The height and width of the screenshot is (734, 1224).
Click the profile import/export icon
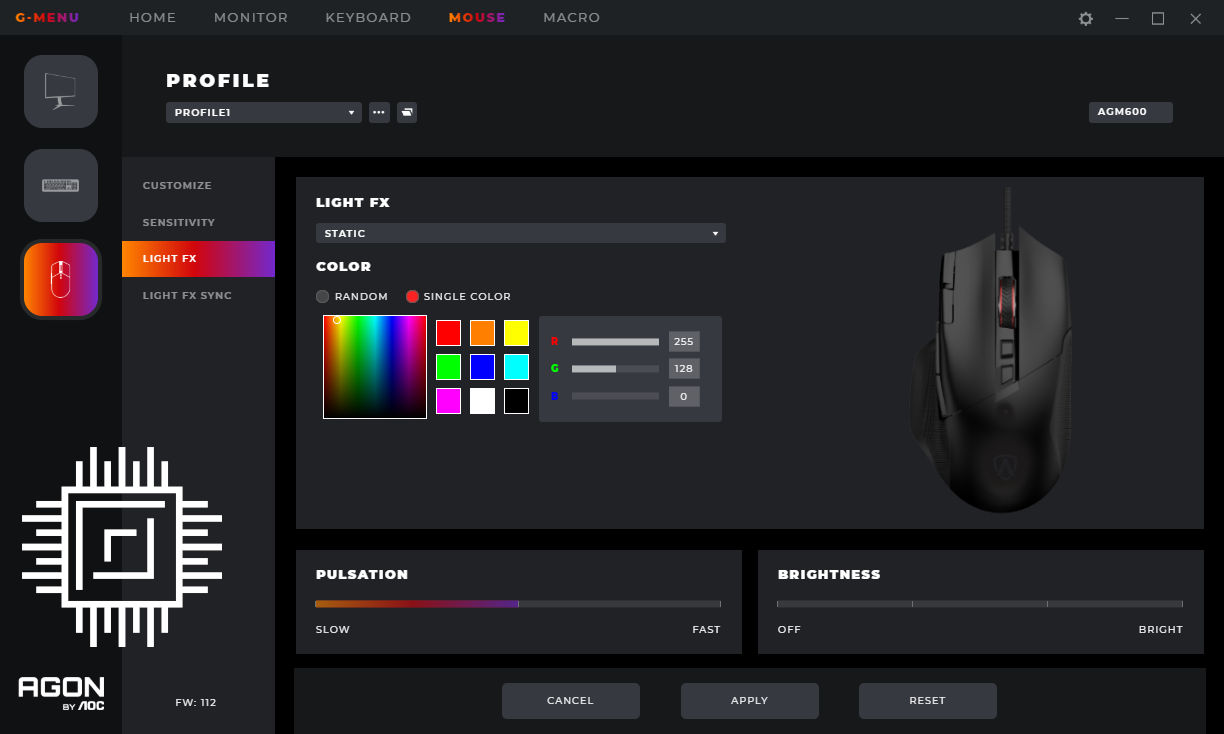[x=407, y=113]
